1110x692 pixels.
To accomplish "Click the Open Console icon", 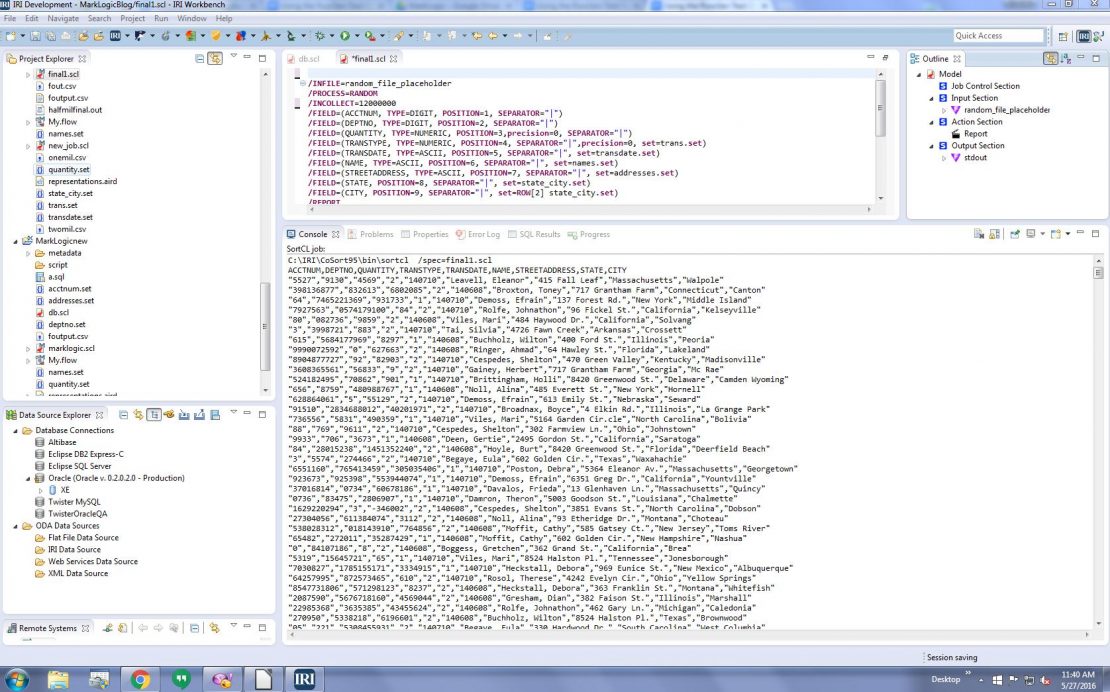I will pos(1056,234).
